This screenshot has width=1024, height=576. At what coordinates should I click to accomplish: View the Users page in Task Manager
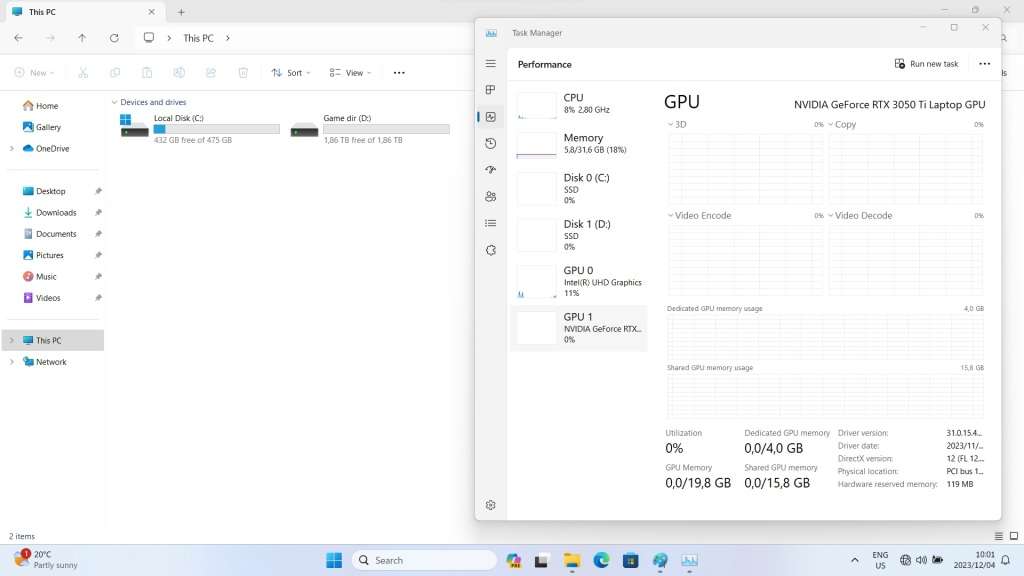(490, 196)
